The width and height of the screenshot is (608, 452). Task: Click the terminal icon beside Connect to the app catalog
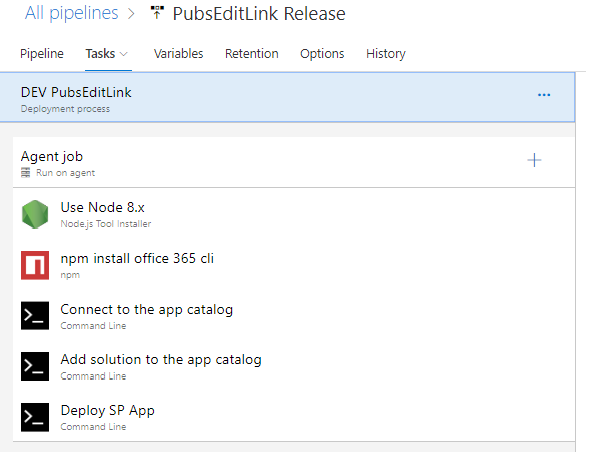pos(35,316)
